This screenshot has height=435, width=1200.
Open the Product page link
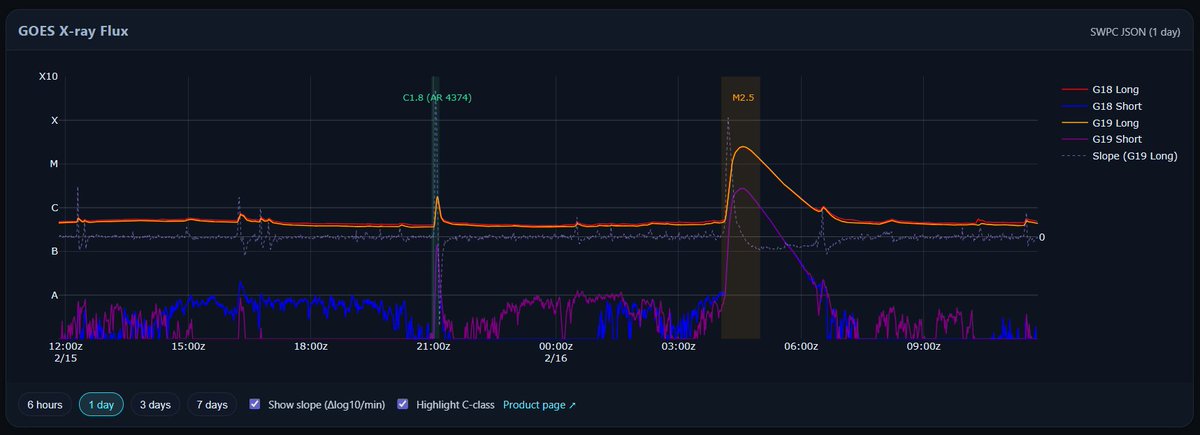pos(539,405)
